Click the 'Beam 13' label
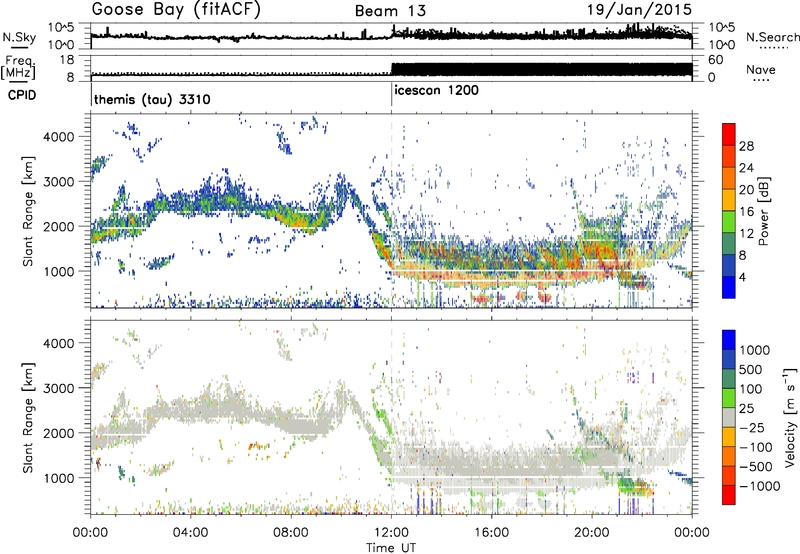 click(x=390, y=11)
